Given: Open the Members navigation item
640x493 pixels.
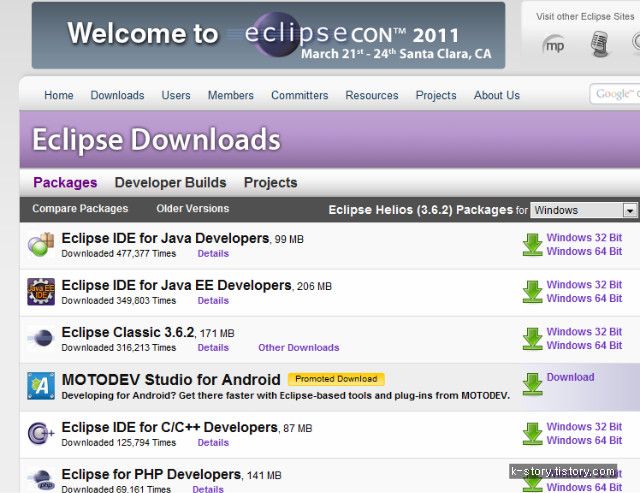Looking at the screenshot, I should pos(231,95).
